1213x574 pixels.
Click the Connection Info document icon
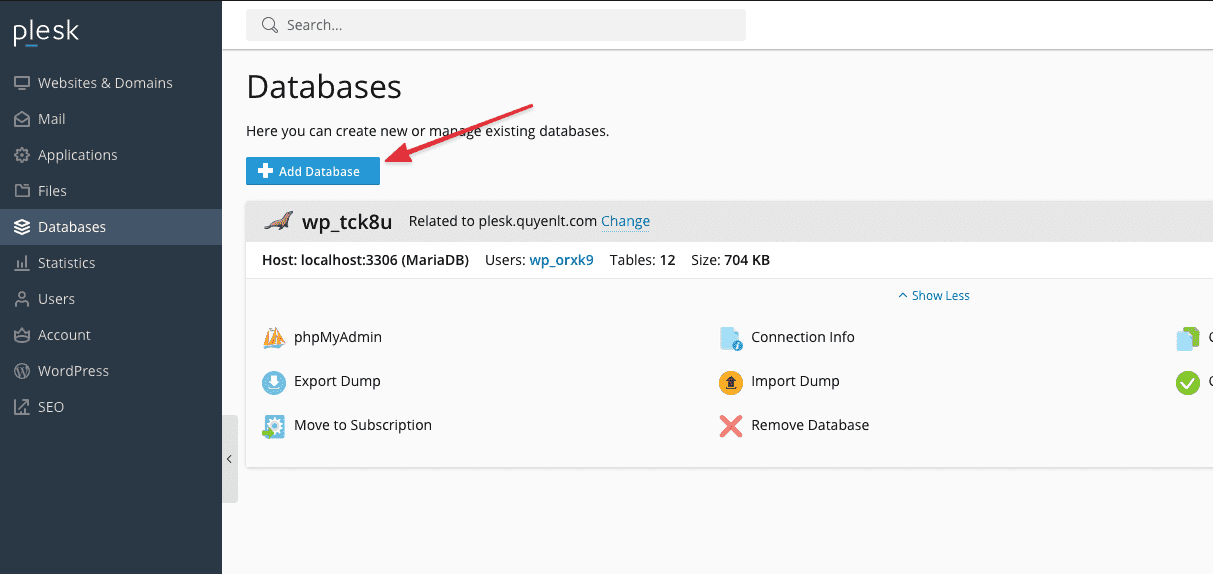[x=731, y=338]
